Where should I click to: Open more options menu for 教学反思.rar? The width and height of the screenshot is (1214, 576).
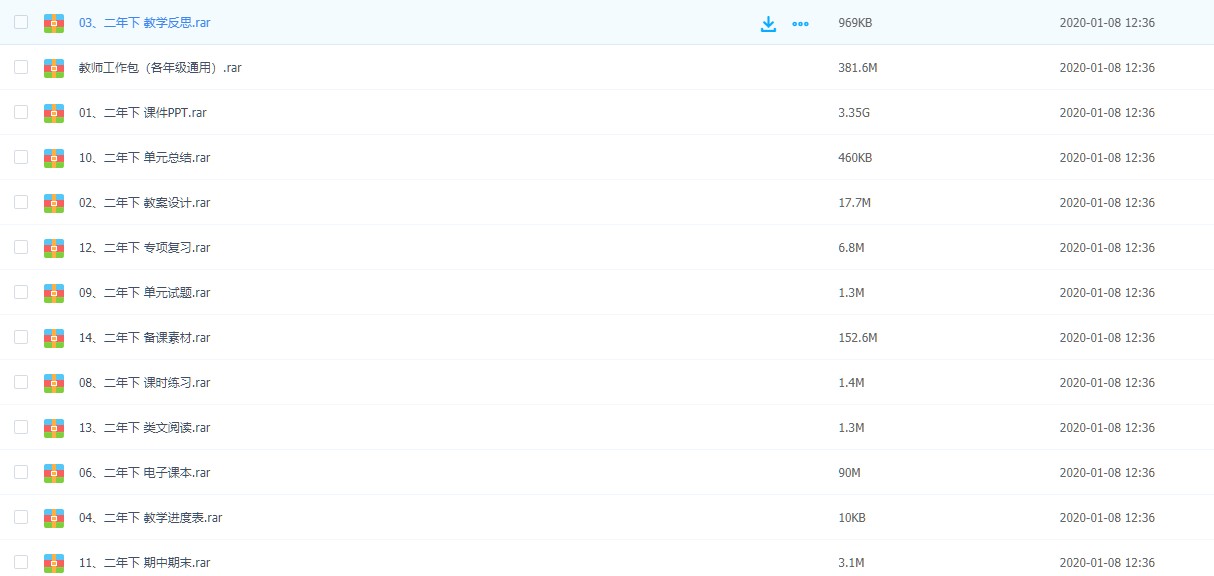pos(800,24)
